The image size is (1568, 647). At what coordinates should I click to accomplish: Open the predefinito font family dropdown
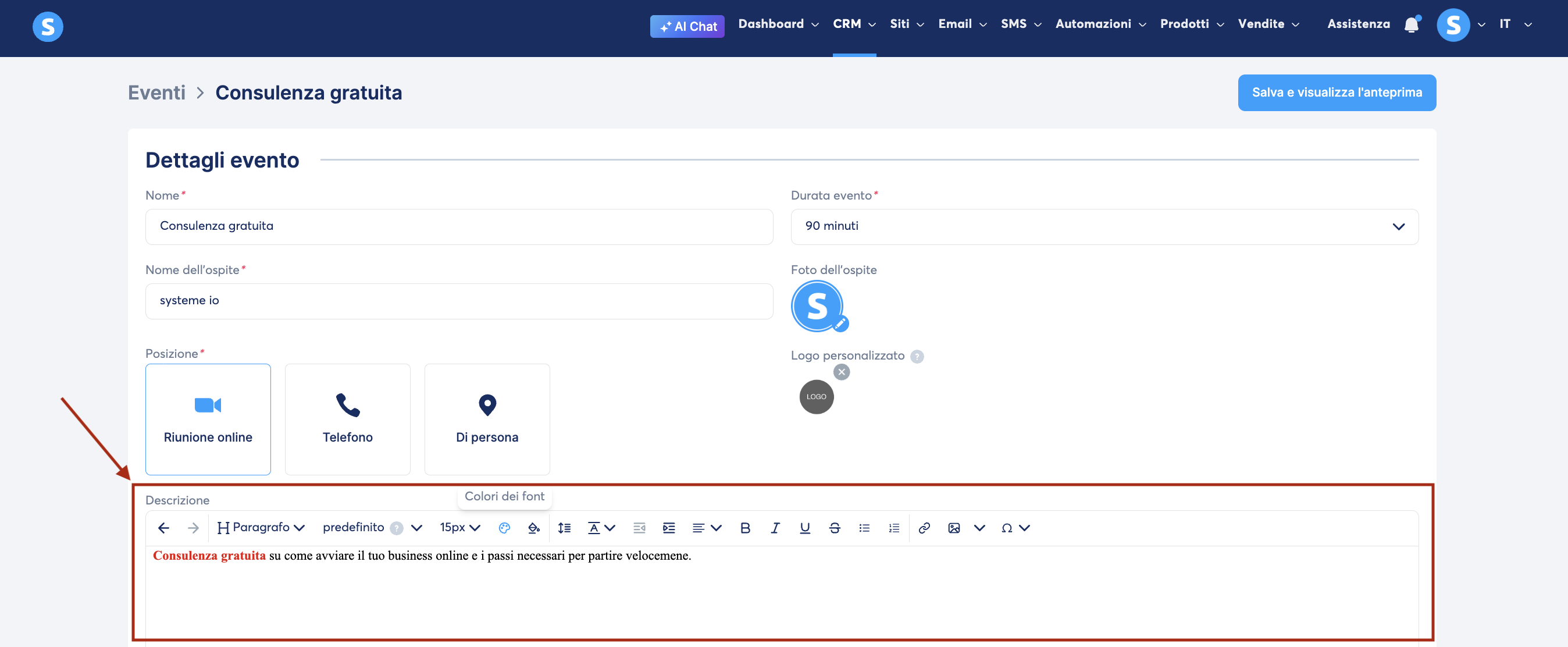373,528
